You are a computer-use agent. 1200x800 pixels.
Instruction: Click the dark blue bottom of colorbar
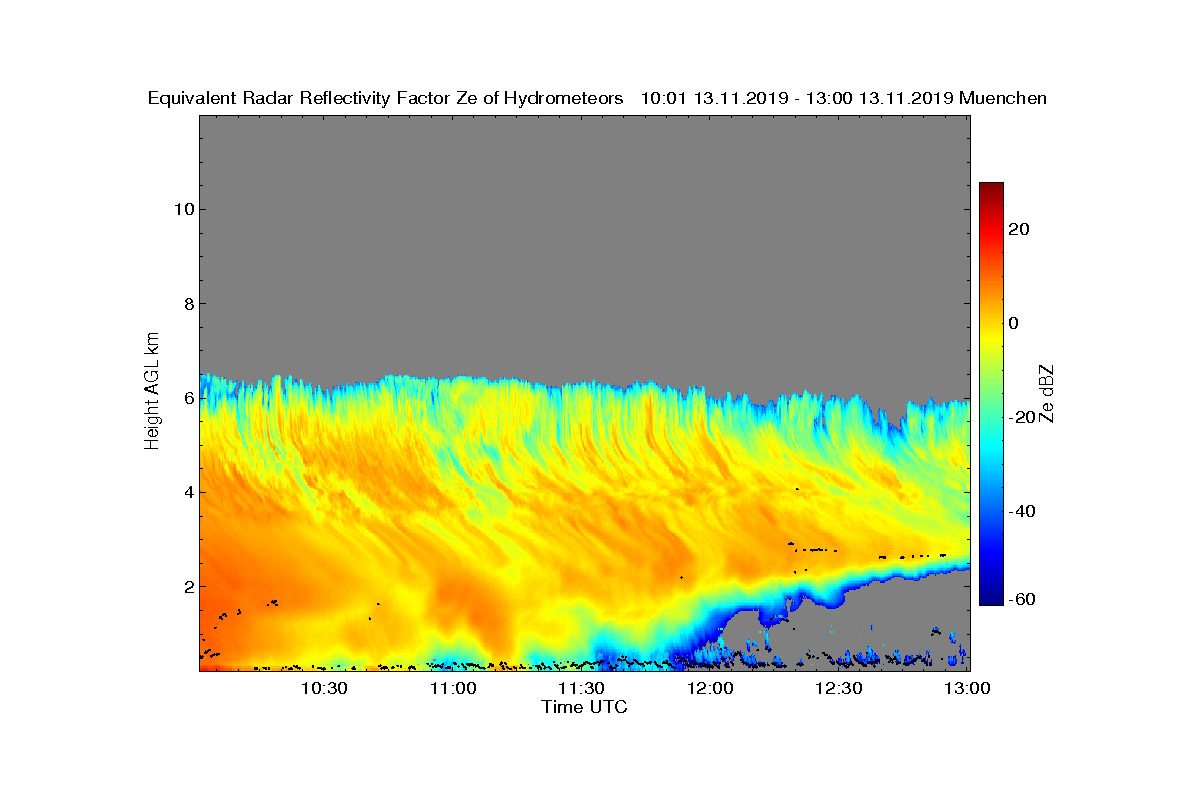pos(991,601)
